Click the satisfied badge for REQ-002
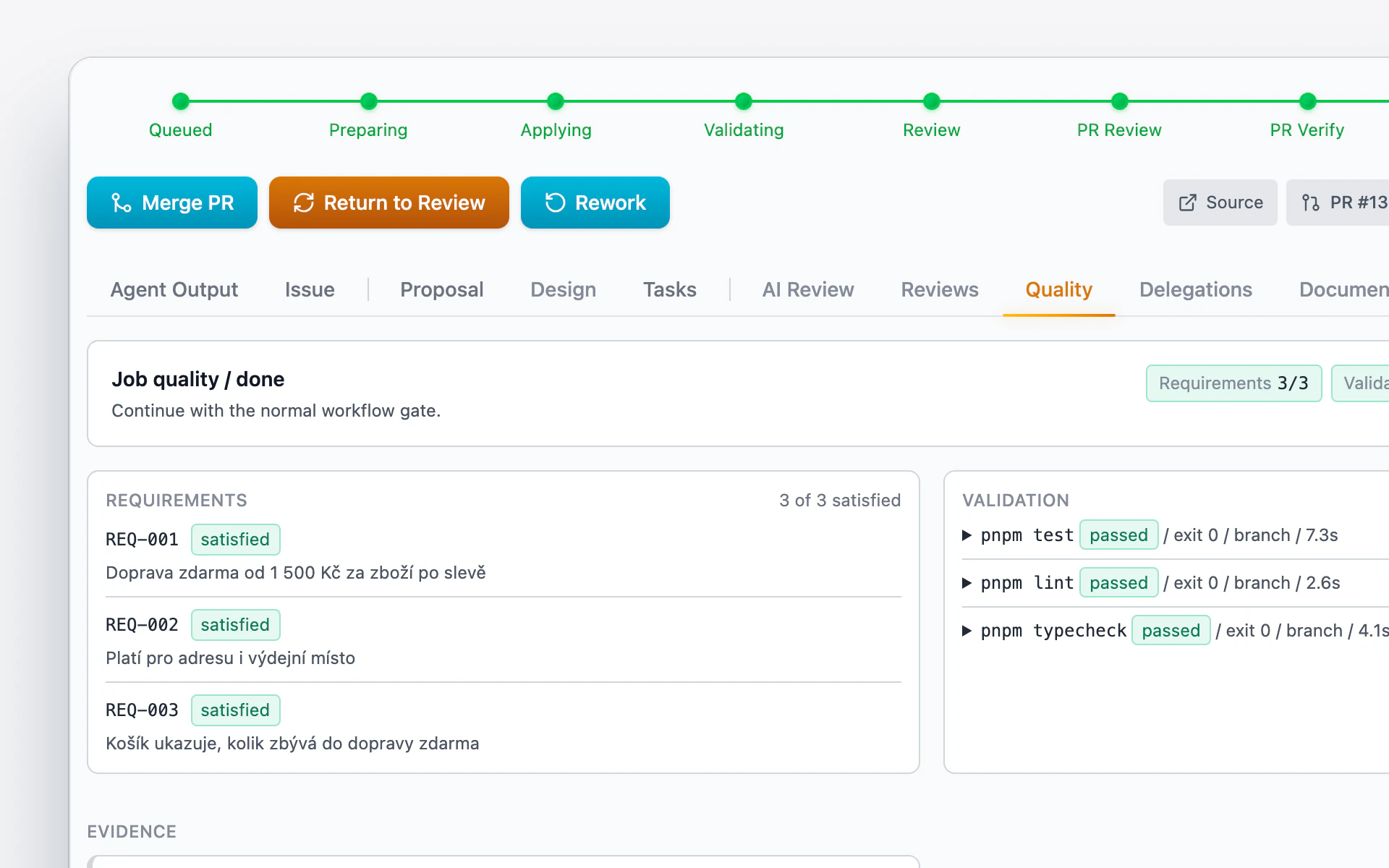 click(x=235, y=625)
